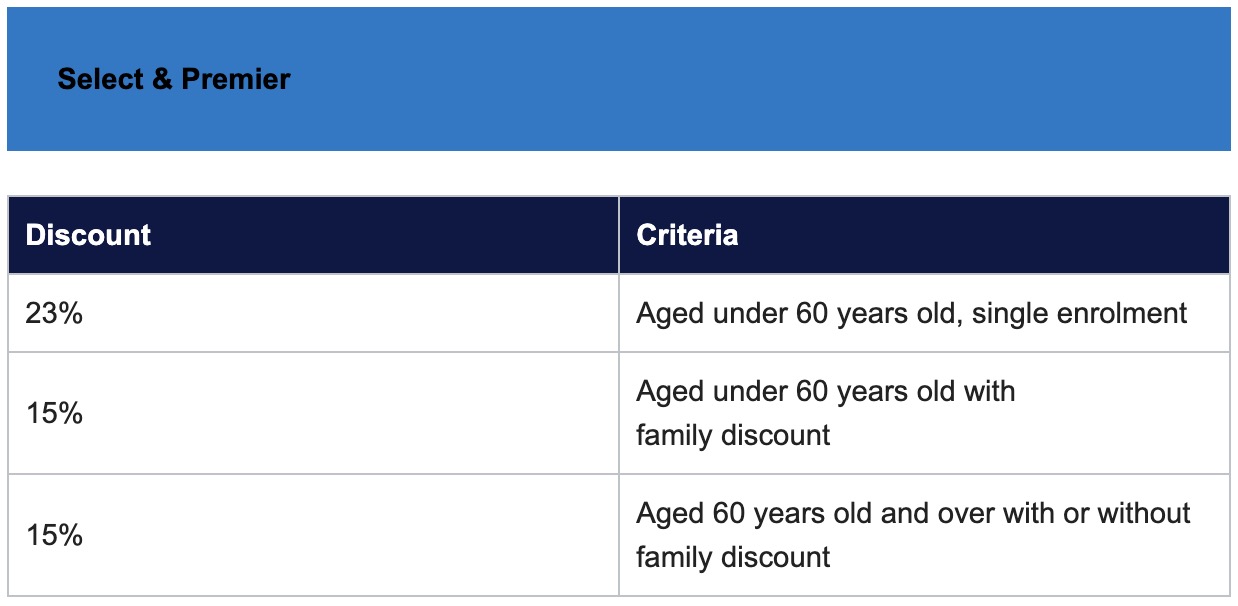The height and width of the screenshot is (606, 1238).
Task: Click the word 'Premier' in the banner
Action: coord(236,79)
